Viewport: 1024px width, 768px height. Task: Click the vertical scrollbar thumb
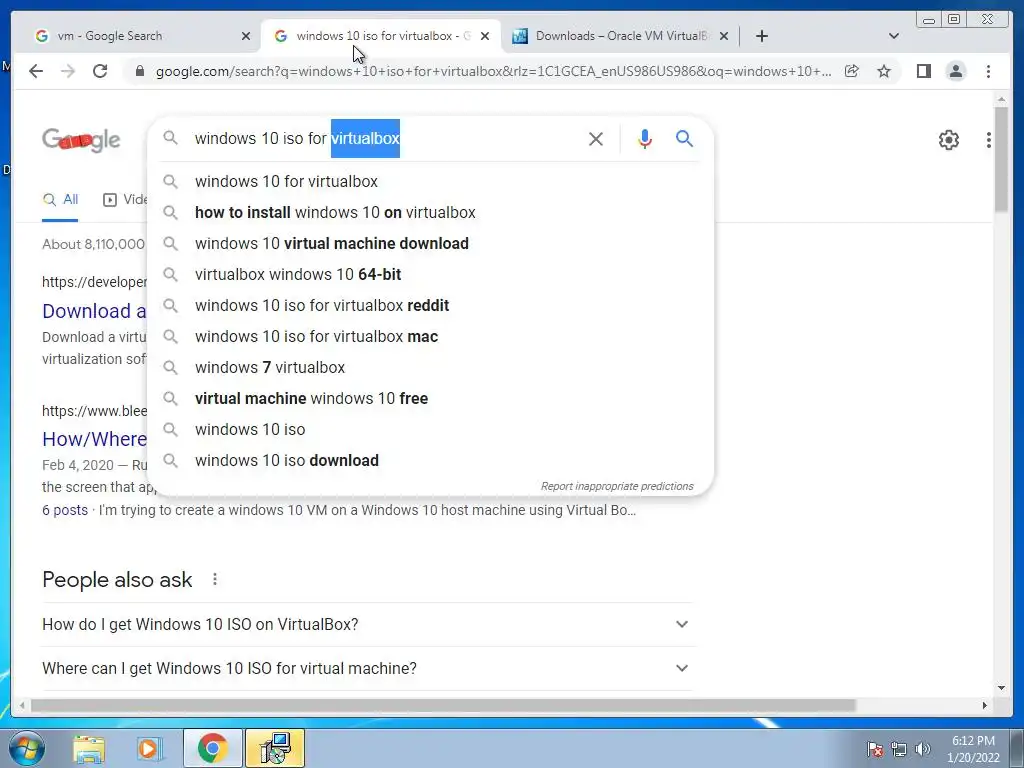click(1001, 159)
